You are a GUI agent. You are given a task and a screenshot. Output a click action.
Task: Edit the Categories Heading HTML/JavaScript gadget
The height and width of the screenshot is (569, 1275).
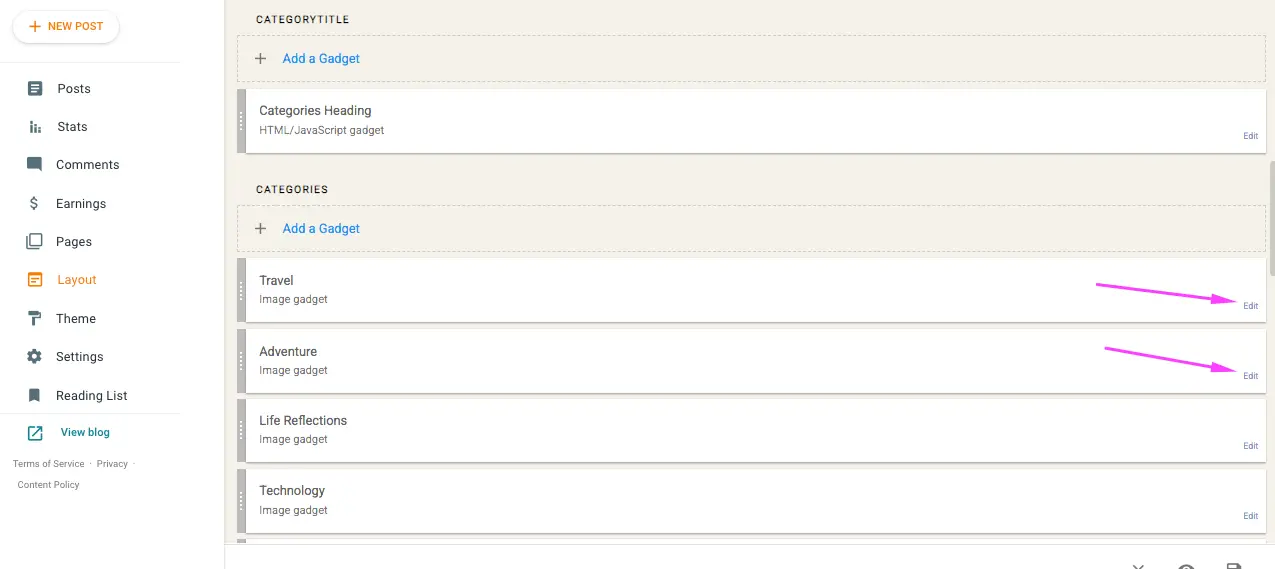(x=1250, y=136)
